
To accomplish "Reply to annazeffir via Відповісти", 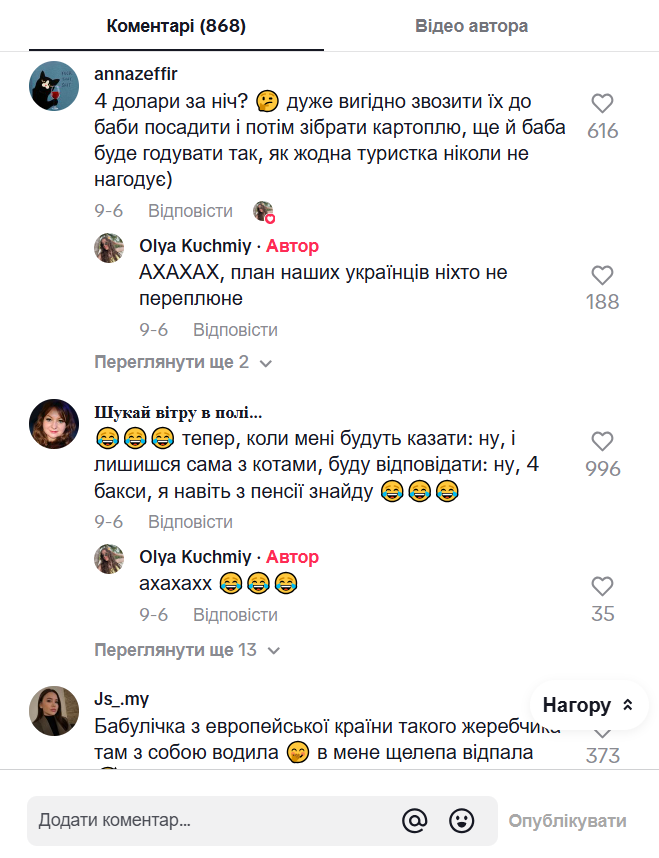I will (x=190, y=211).
